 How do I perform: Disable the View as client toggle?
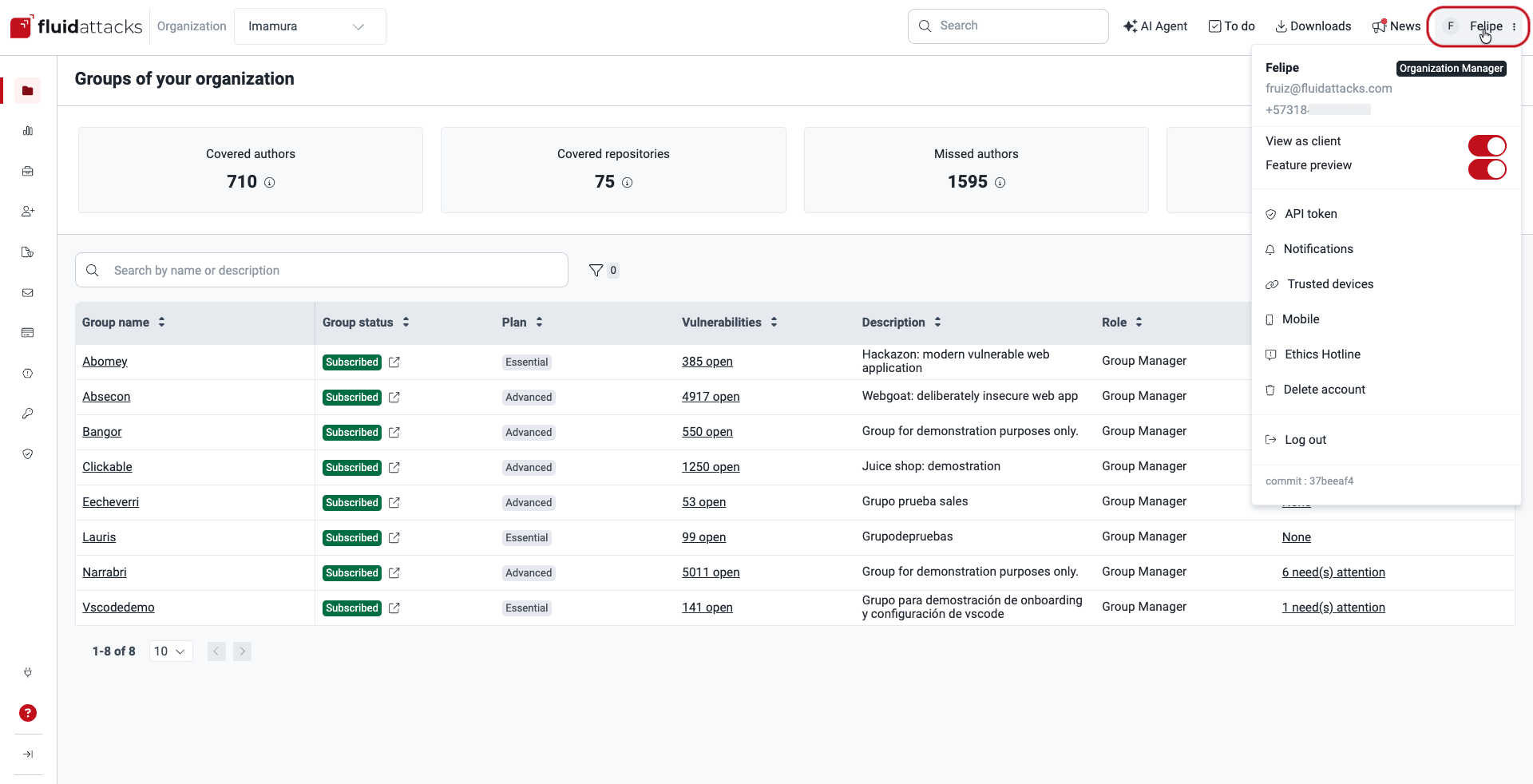click(x=1487, y=145)
